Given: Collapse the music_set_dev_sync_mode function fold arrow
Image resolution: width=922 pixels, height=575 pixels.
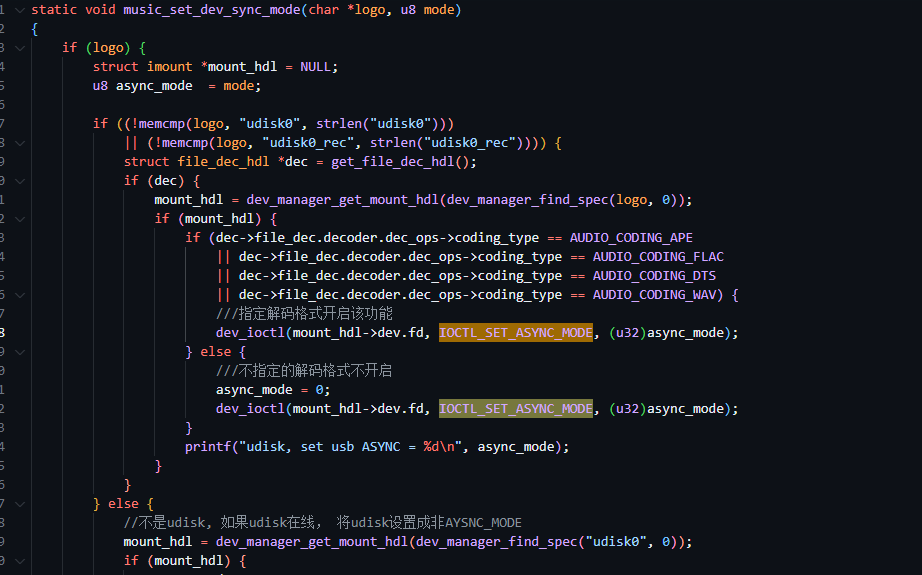Looking at the screenshot, I should click(20, 10).
